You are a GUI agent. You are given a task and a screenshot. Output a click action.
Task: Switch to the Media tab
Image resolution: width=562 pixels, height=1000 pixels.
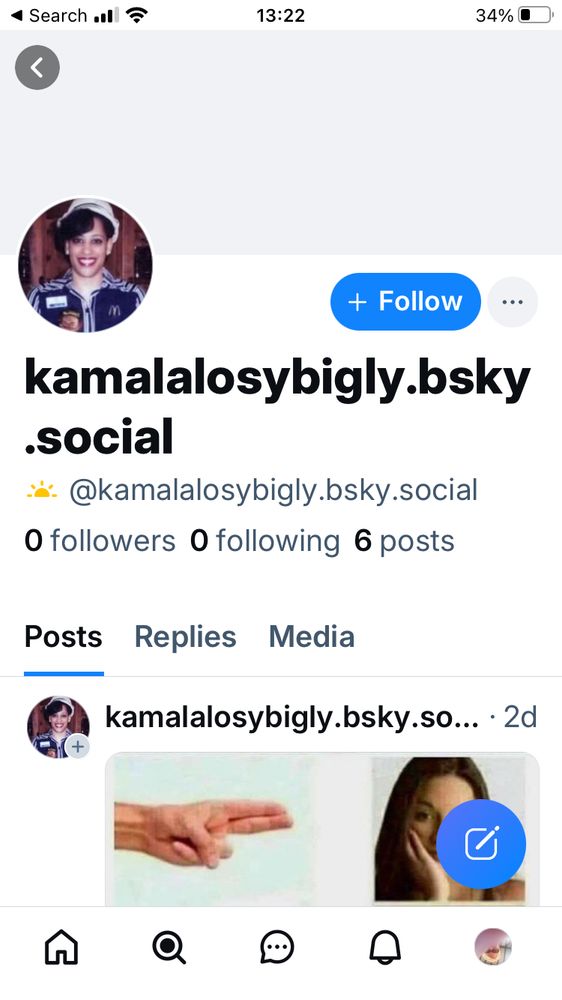click(x=311, y=636)
